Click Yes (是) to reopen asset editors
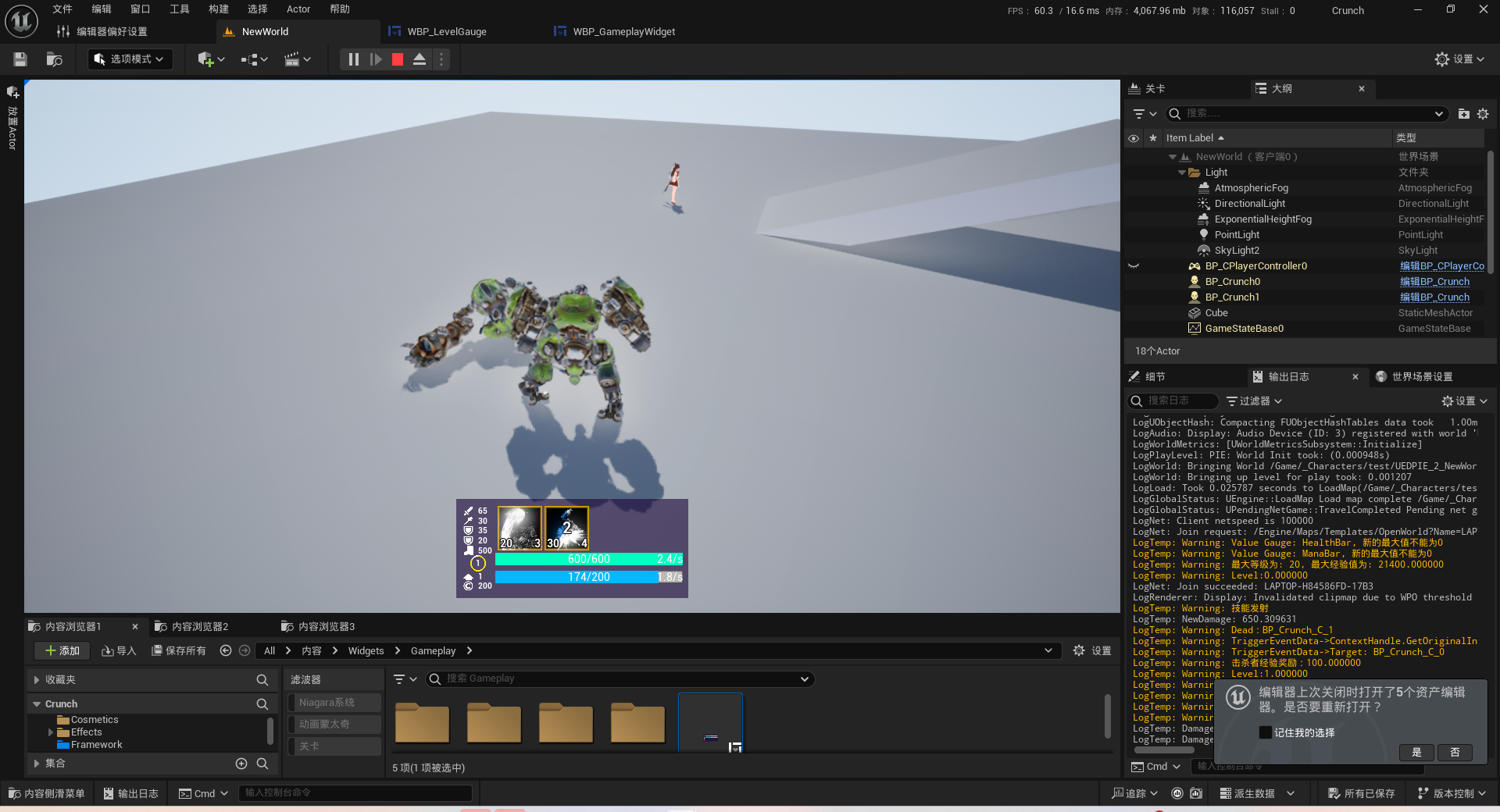 pos(1416,753)
